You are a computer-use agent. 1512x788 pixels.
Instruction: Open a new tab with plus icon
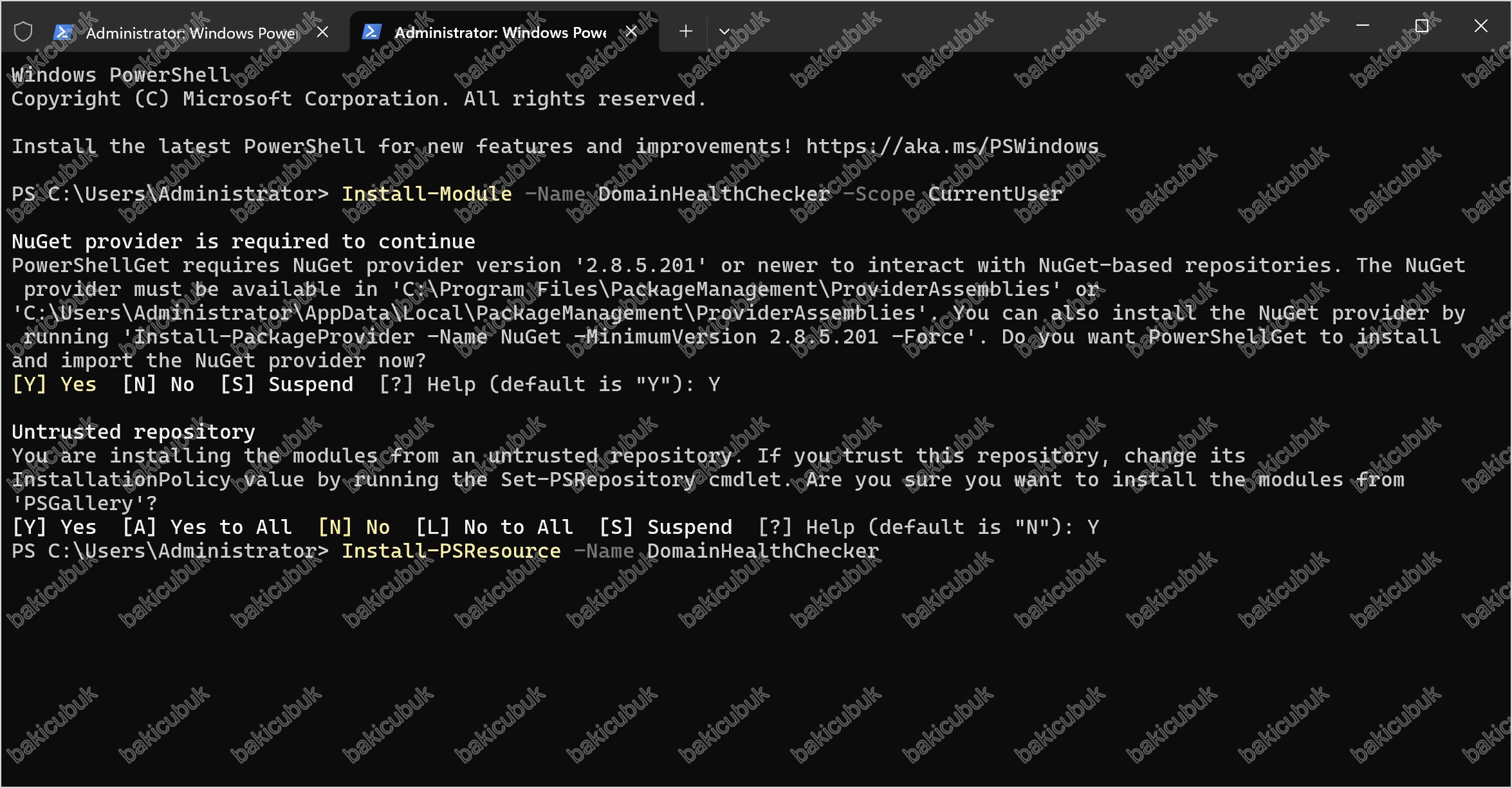click(x=686, y=31)
